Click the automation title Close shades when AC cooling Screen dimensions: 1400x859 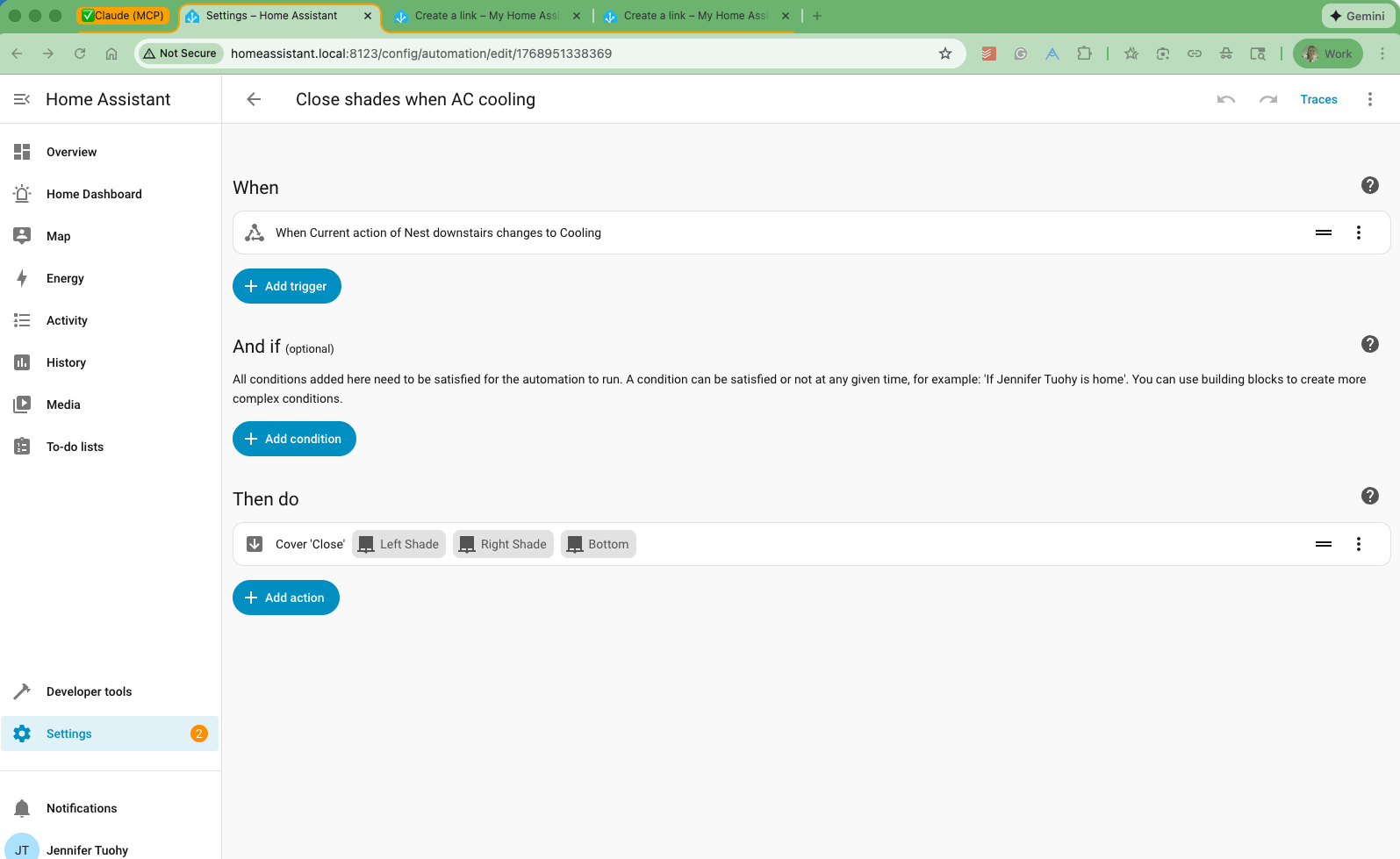click(x=415, y=99)
